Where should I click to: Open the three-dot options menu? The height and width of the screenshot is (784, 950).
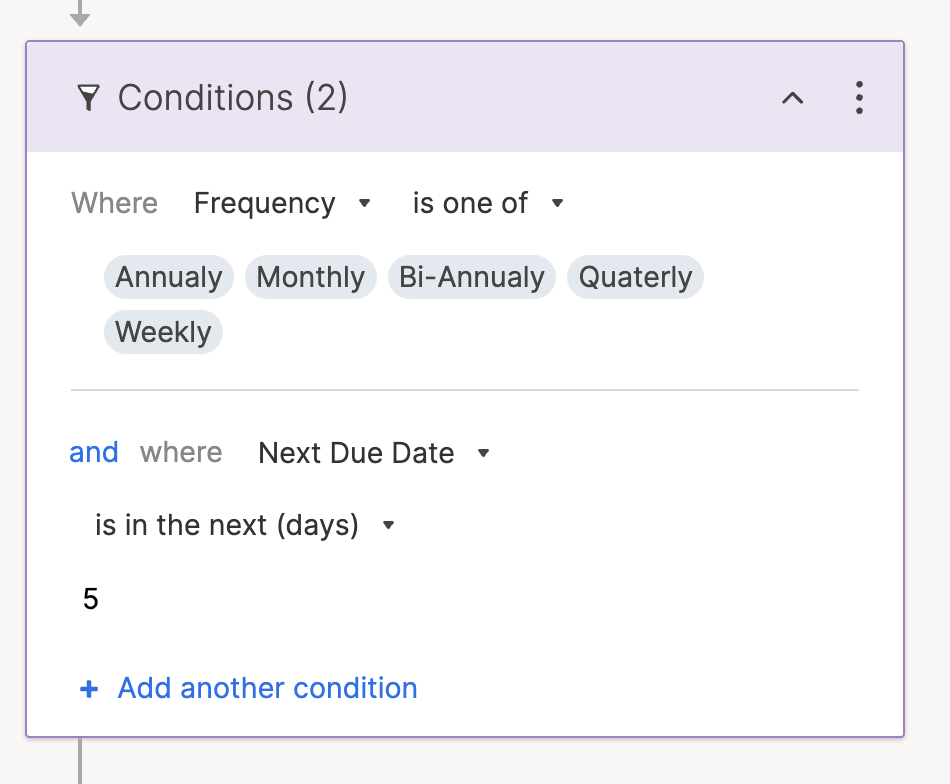(859, 98)
